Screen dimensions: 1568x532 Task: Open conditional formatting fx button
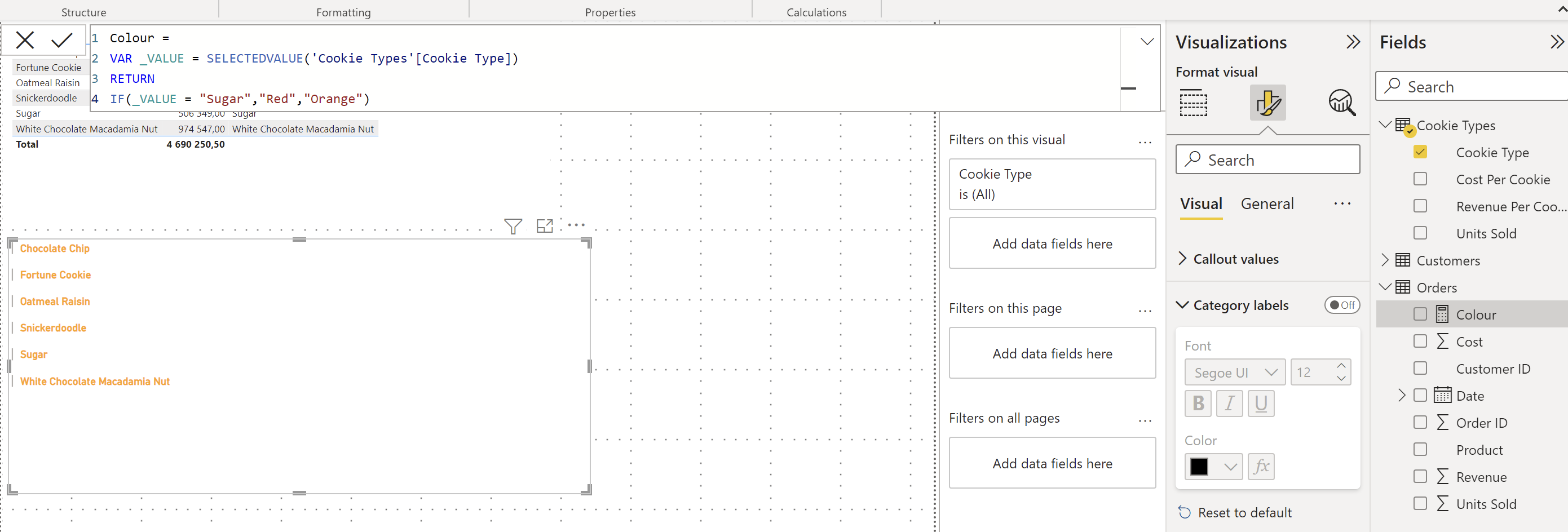[x=1261, y=467]
